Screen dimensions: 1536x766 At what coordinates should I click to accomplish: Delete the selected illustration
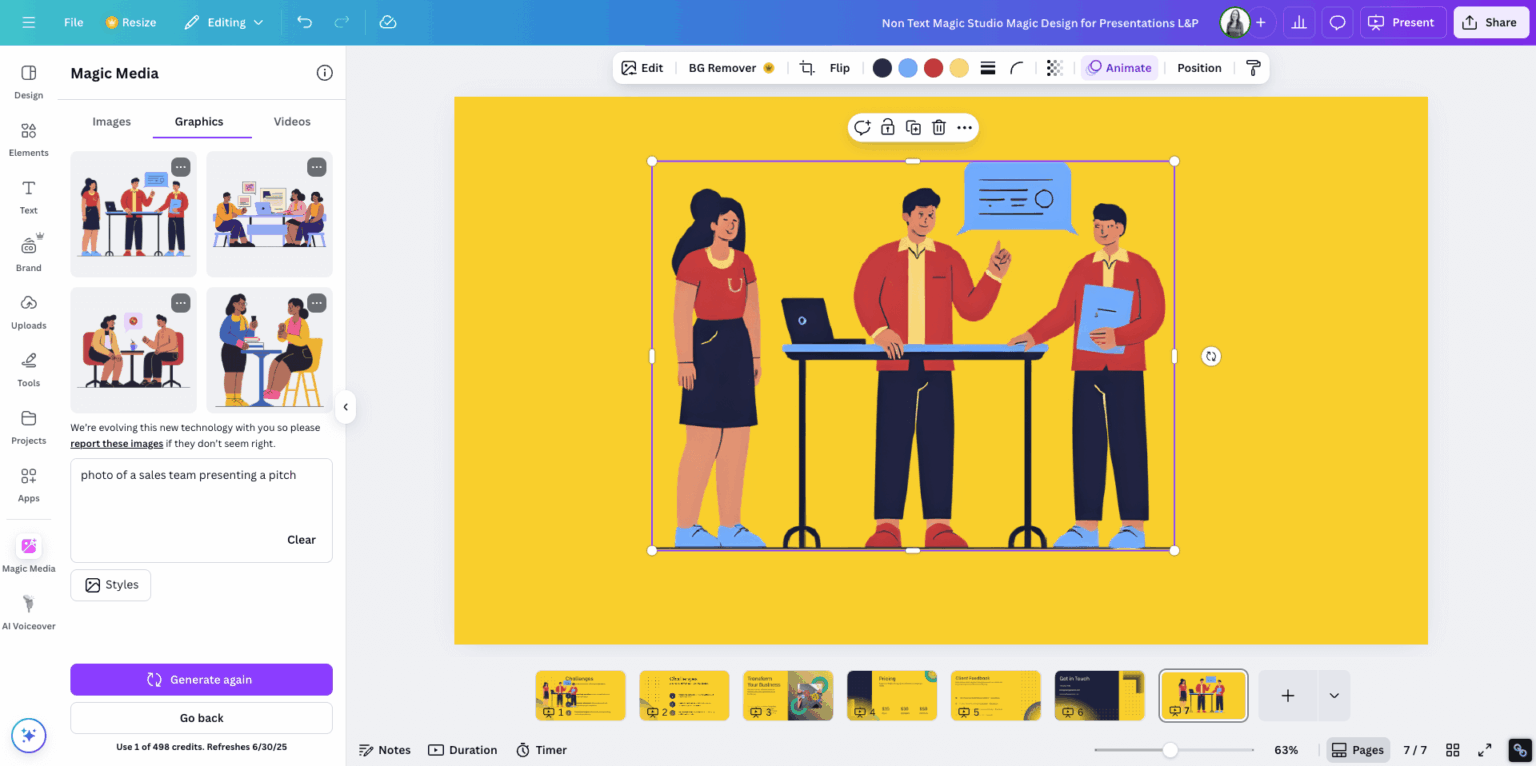click(938, 127)
